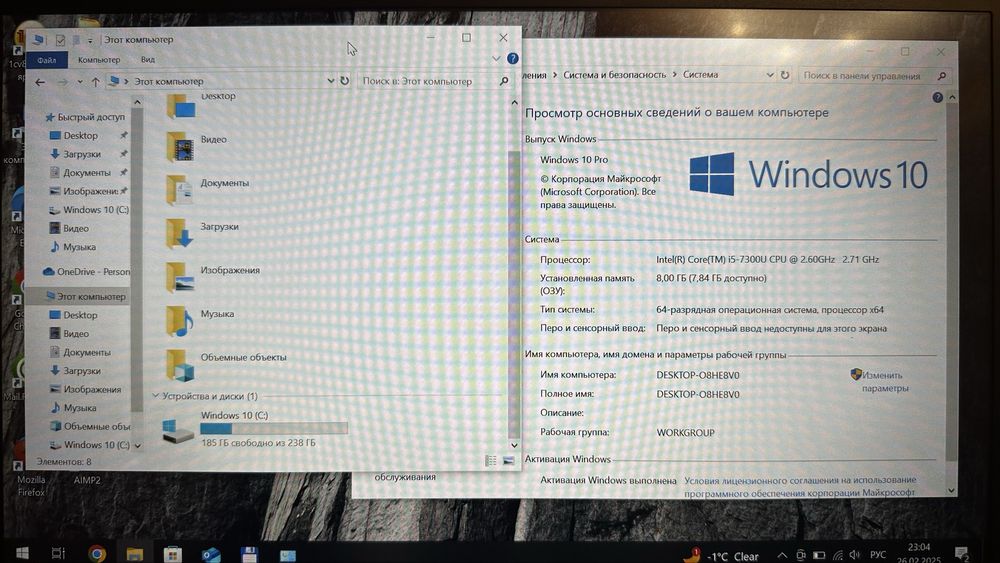Select pinned Документы under Быстрый доступ

80,173
